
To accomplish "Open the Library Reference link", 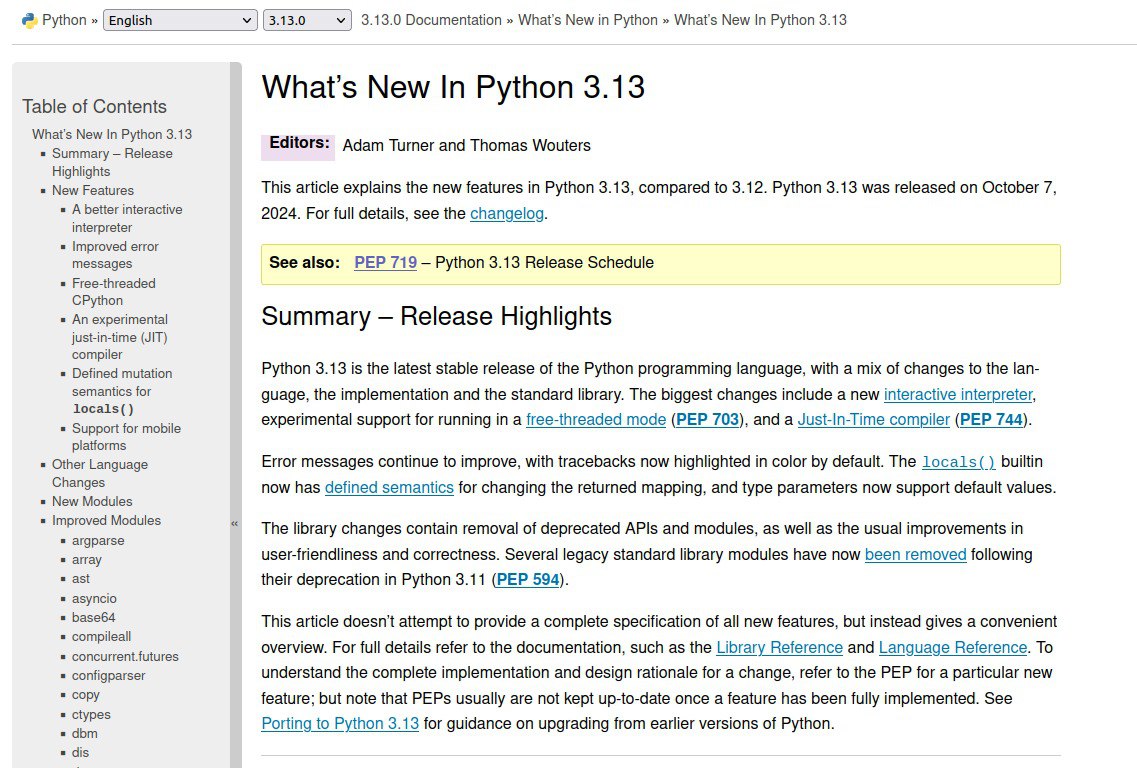I will [x=779, y=648].
